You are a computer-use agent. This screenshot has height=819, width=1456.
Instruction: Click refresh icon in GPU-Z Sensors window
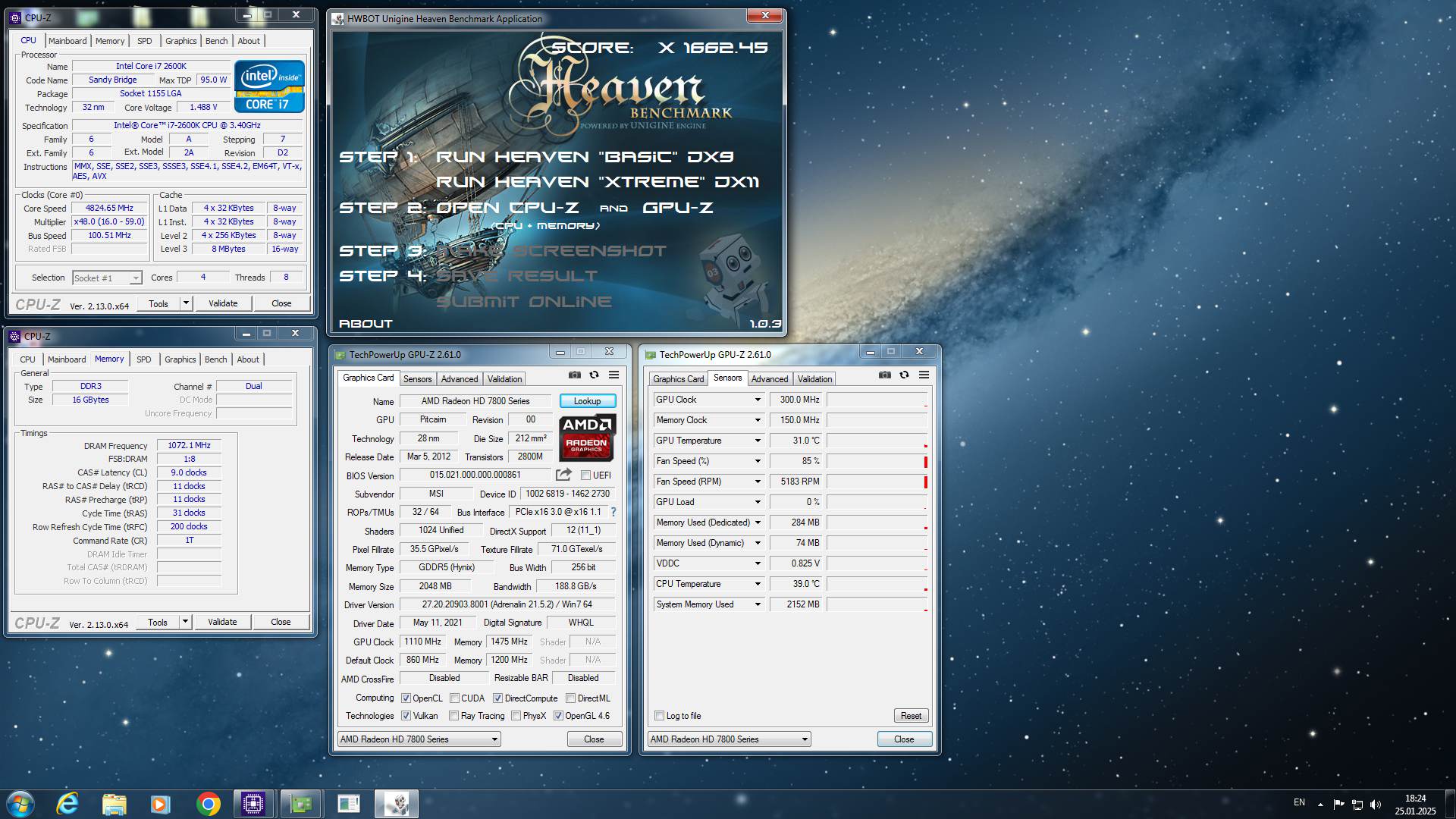coord(904,375)
